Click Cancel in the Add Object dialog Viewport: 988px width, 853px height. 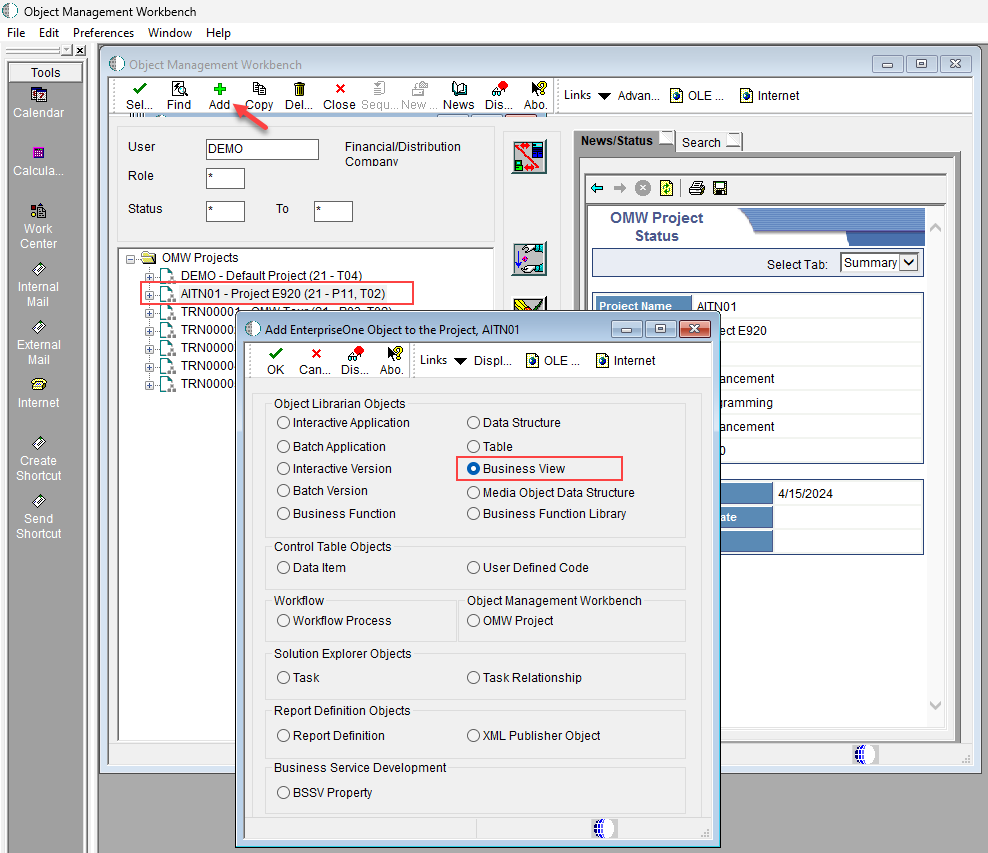[315, 361]
